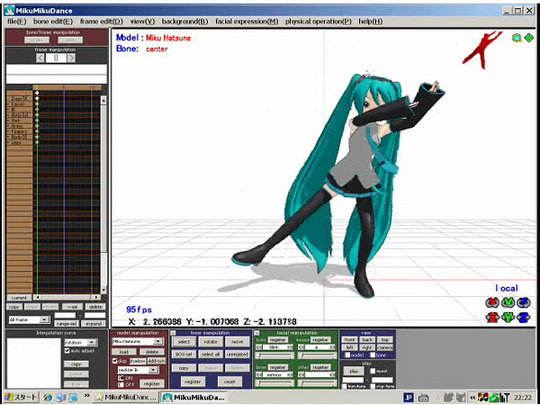Click previous brow expression arrow
540x405 pixels.
tap(259, 375)
